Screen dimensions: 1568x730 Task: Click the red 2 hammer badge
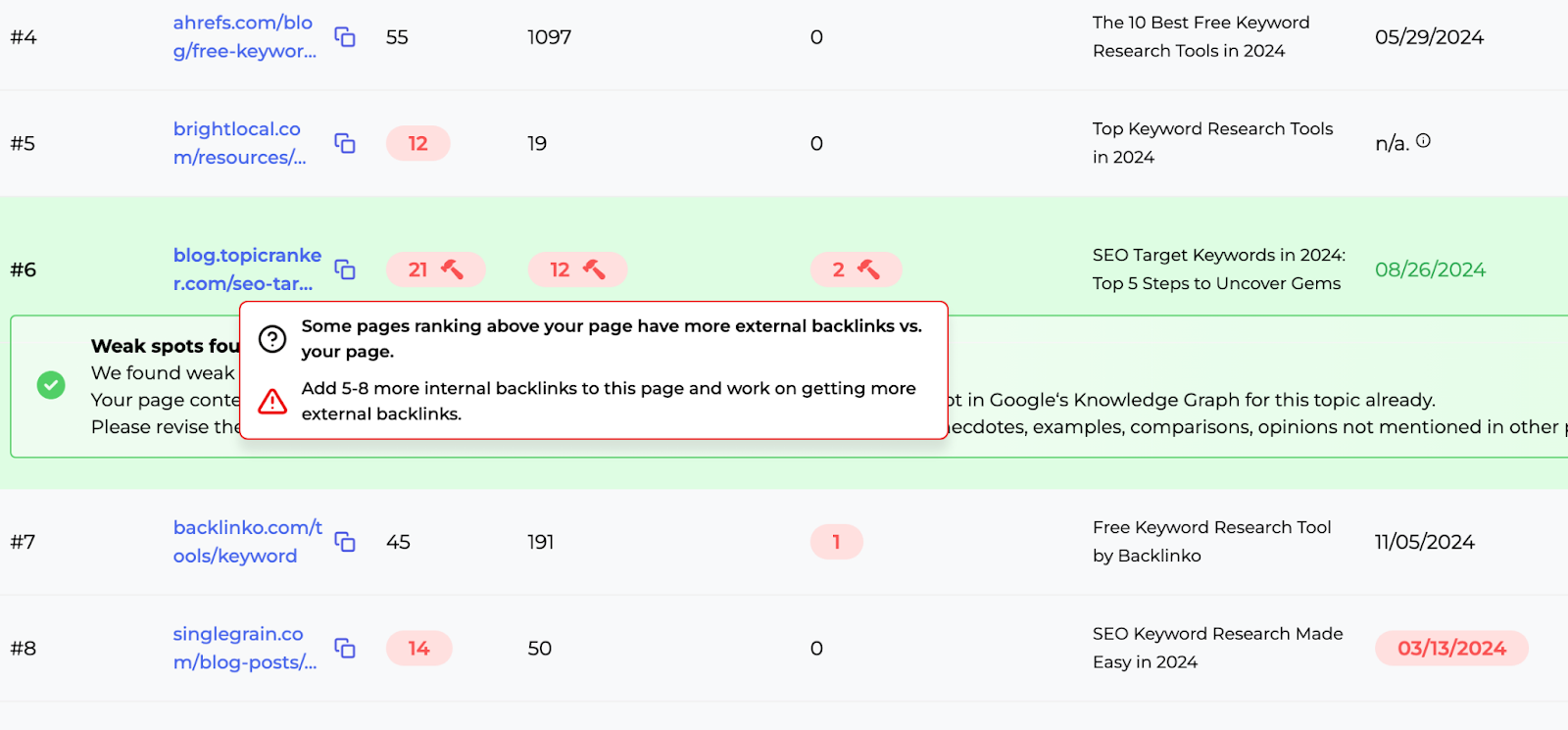click(856, 269)
